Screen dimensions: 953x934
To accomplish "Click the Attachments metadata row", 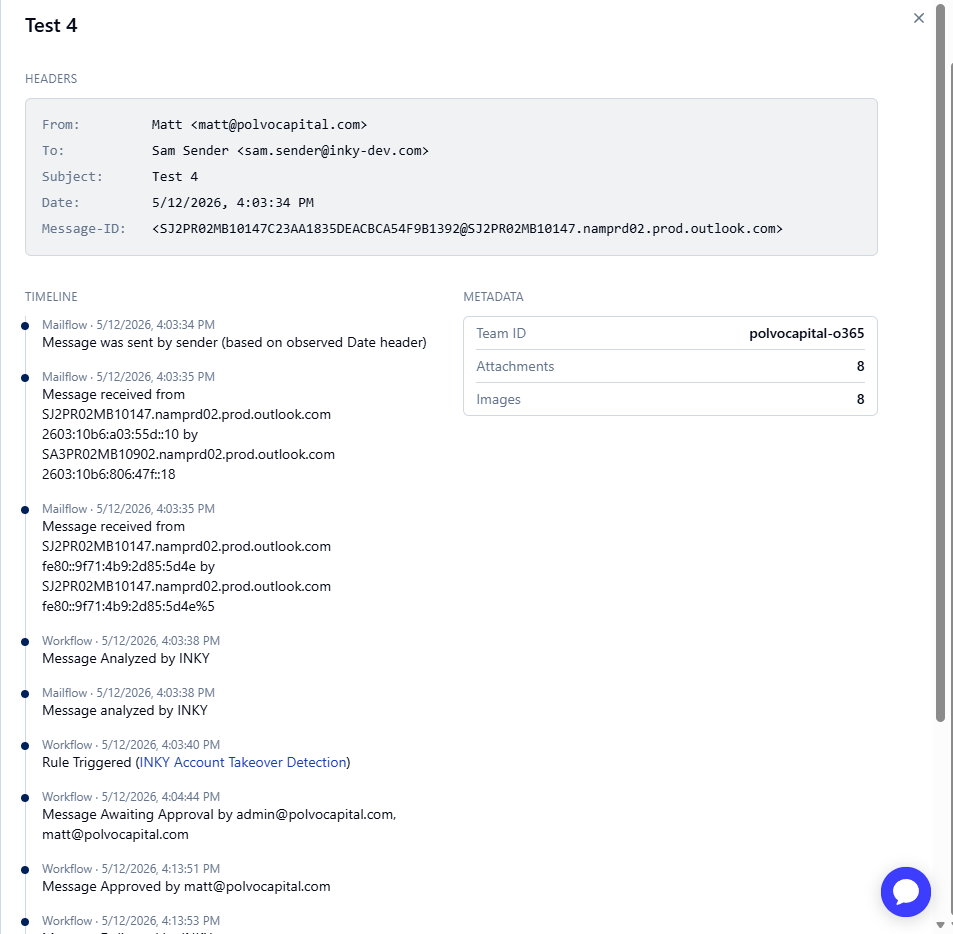I will tap(670, 366).
